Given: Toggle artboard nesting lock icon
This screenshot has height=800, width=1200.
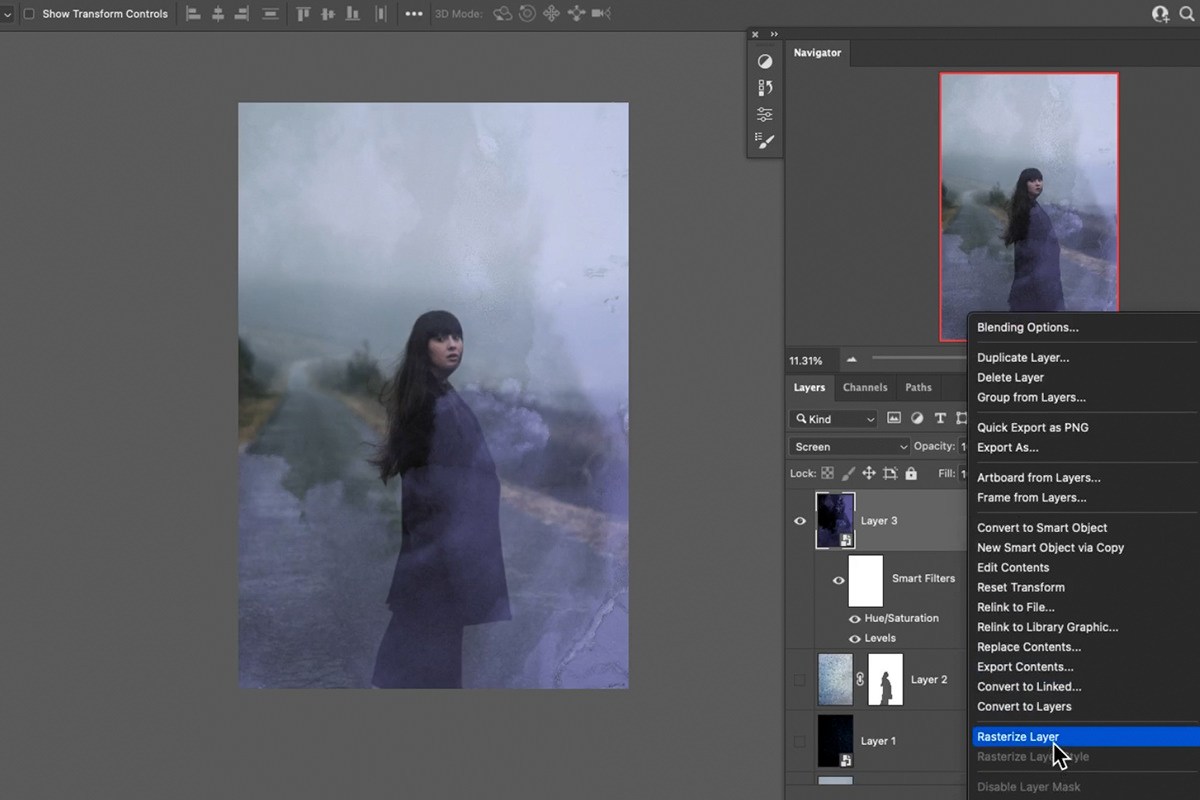Looking at the screenshot, I should pyautogui.click(x=890, y=474).
